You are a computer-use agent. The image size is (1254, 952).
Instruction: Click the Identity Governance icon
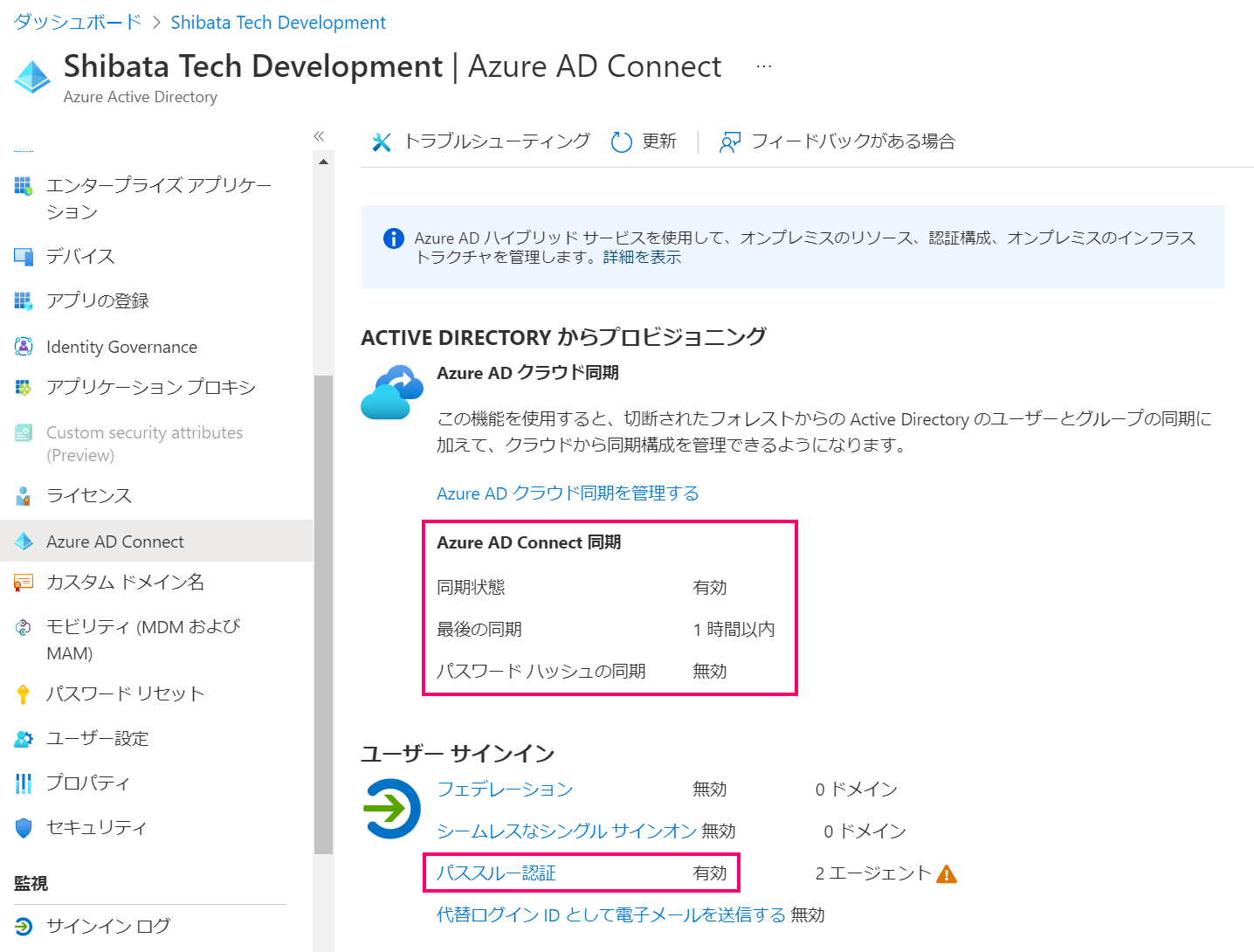click(24, 346)
